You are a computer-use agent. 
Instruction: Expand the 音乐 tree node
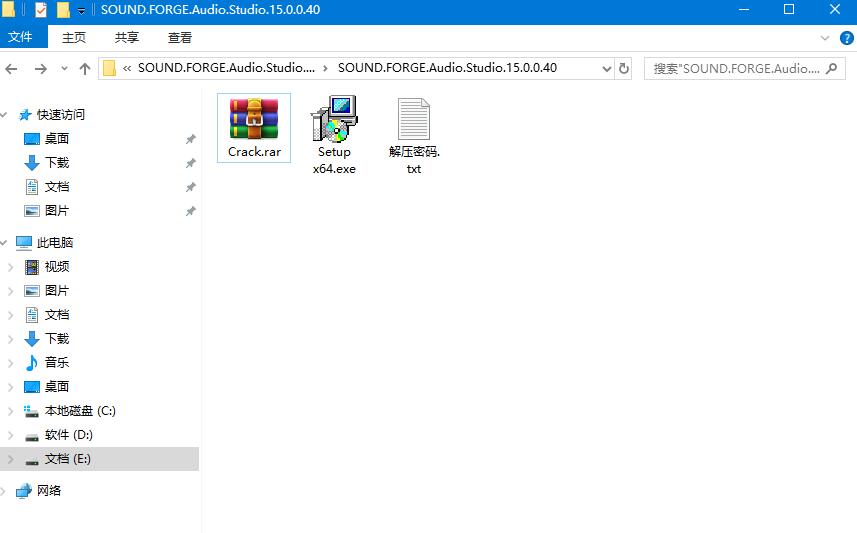click(10, 362)
